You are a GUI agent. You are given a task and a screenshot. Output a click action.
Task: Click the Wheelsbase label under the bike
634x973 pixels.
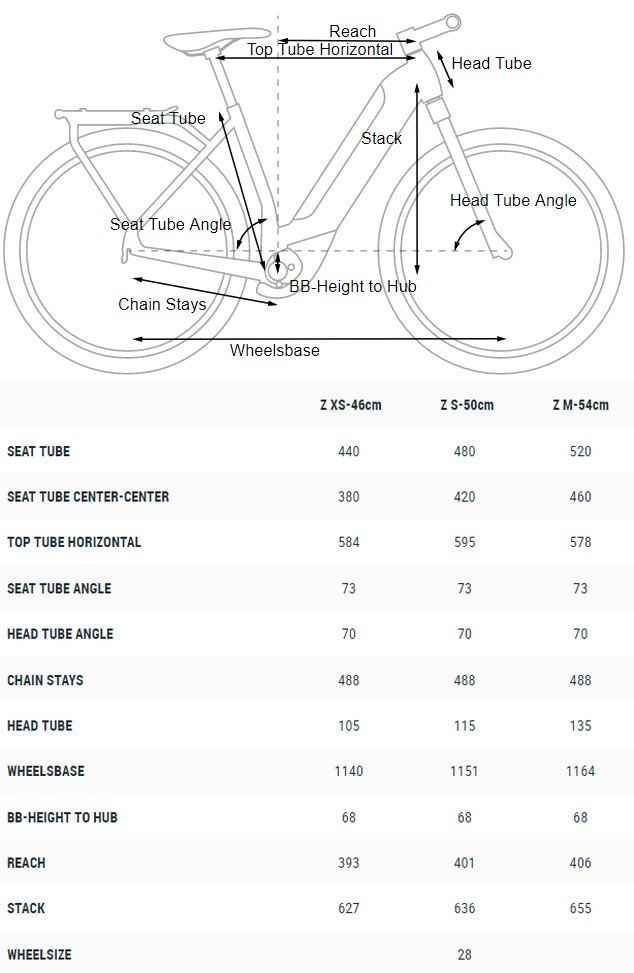275,350
